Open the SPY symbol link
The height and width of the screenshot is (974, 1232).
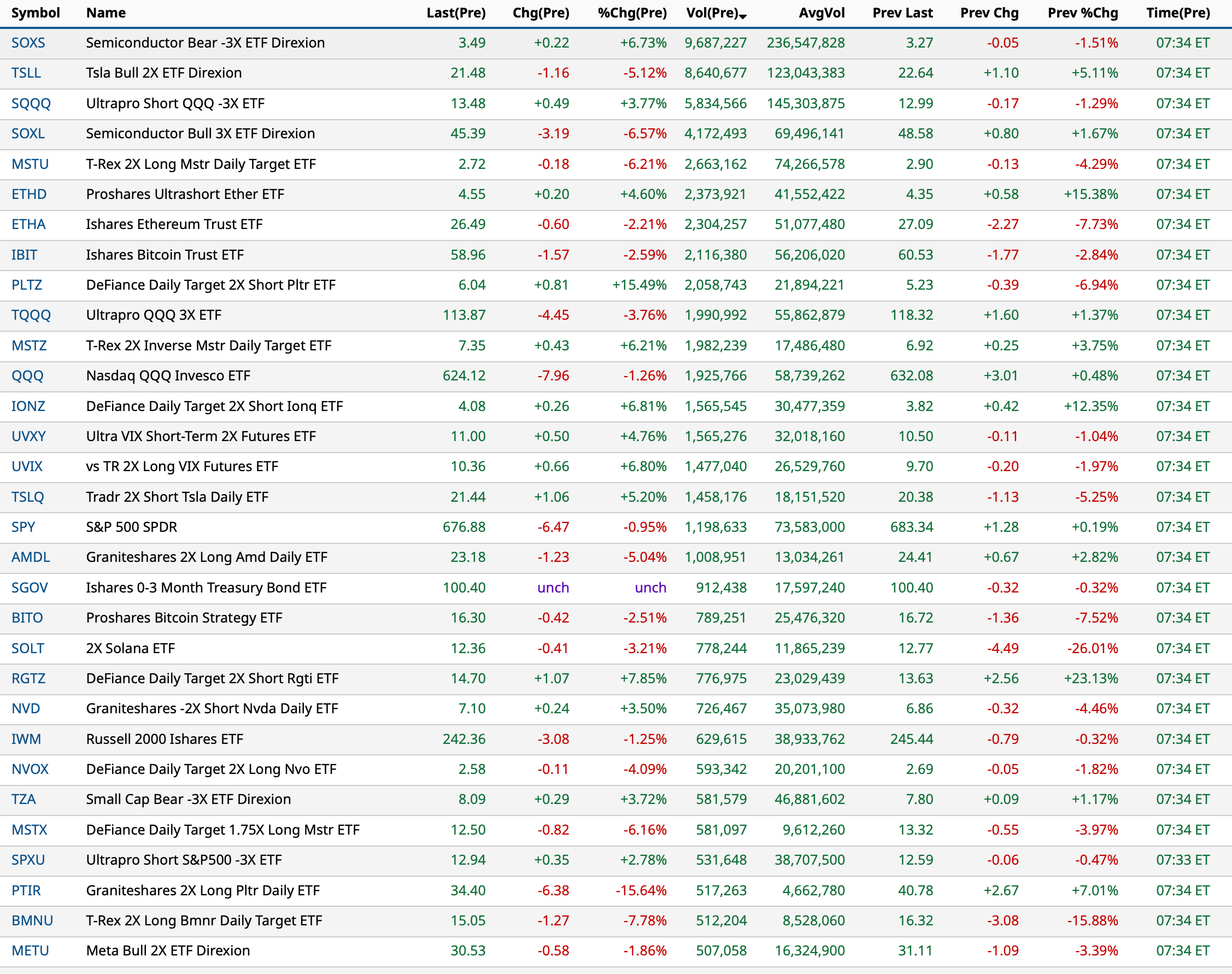click(24, 527)
